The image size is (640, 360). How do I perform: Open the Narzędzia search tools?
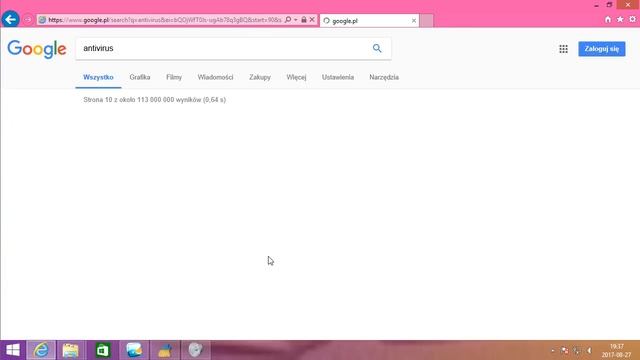pyautogui.click(x=384, y=77)
